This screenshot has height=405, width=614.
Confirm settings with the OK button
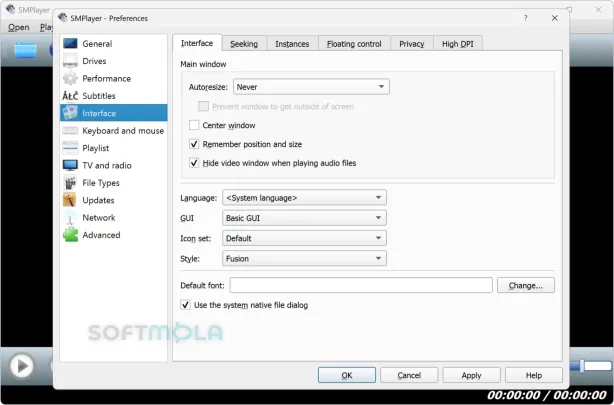click(347, 375)
